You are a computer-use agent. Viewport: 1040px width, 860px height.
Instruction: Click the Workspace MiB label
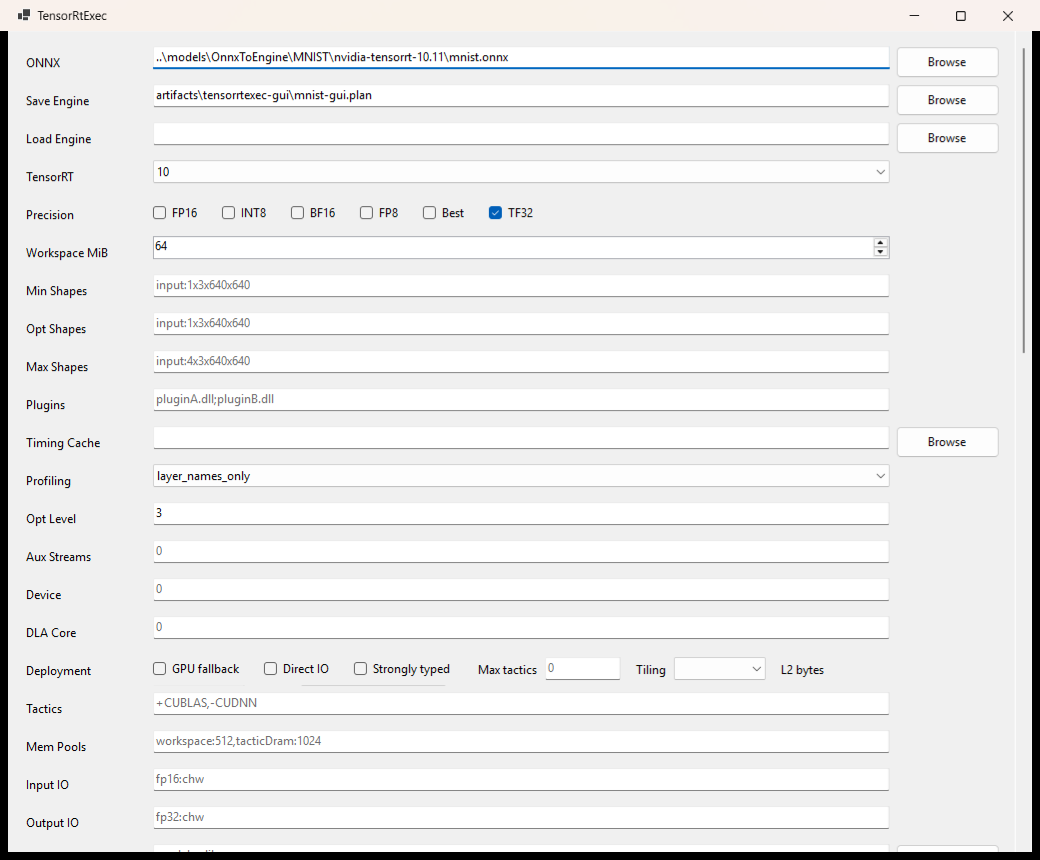click(67, 253)
